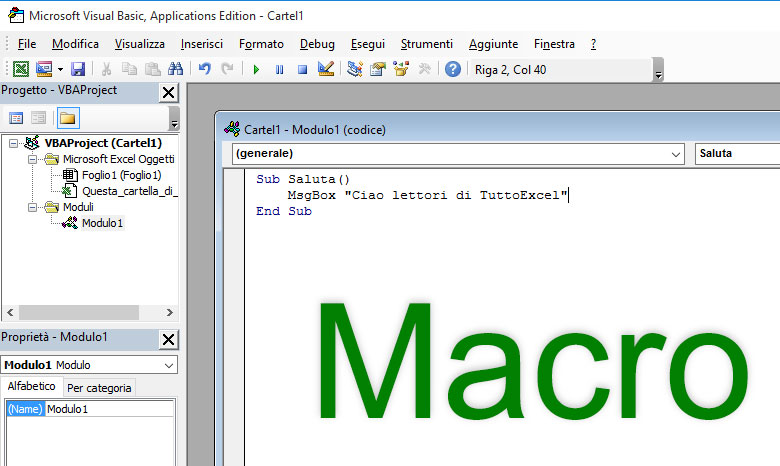The width and height of the screenshot is (780, 466).
Task: Open the (generale) object dropdown
Action: tap(458, 154)
